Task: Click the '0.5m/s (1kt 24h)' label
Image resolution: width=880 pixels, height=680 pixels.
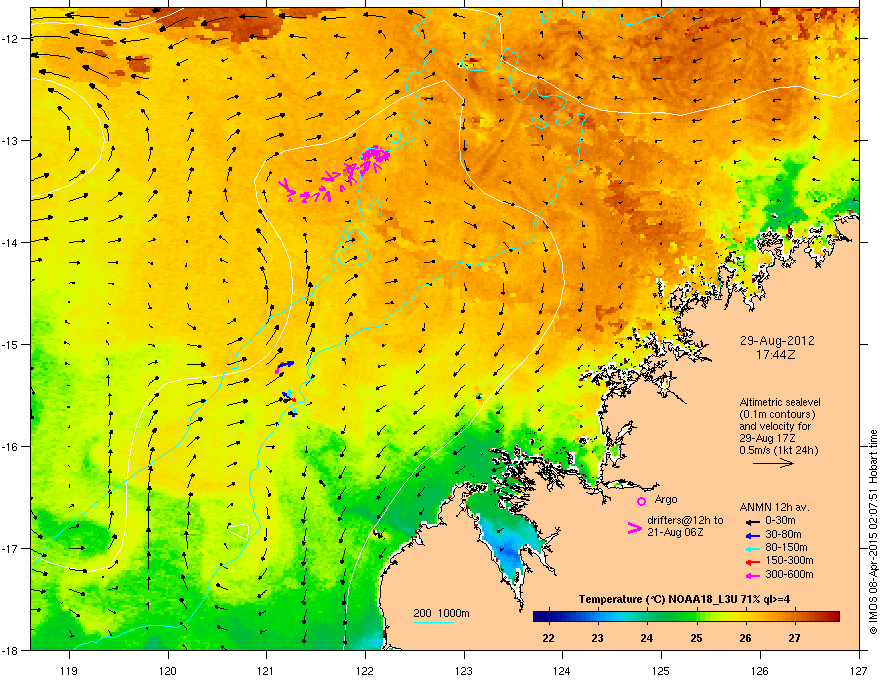Action: pos(778,451)
